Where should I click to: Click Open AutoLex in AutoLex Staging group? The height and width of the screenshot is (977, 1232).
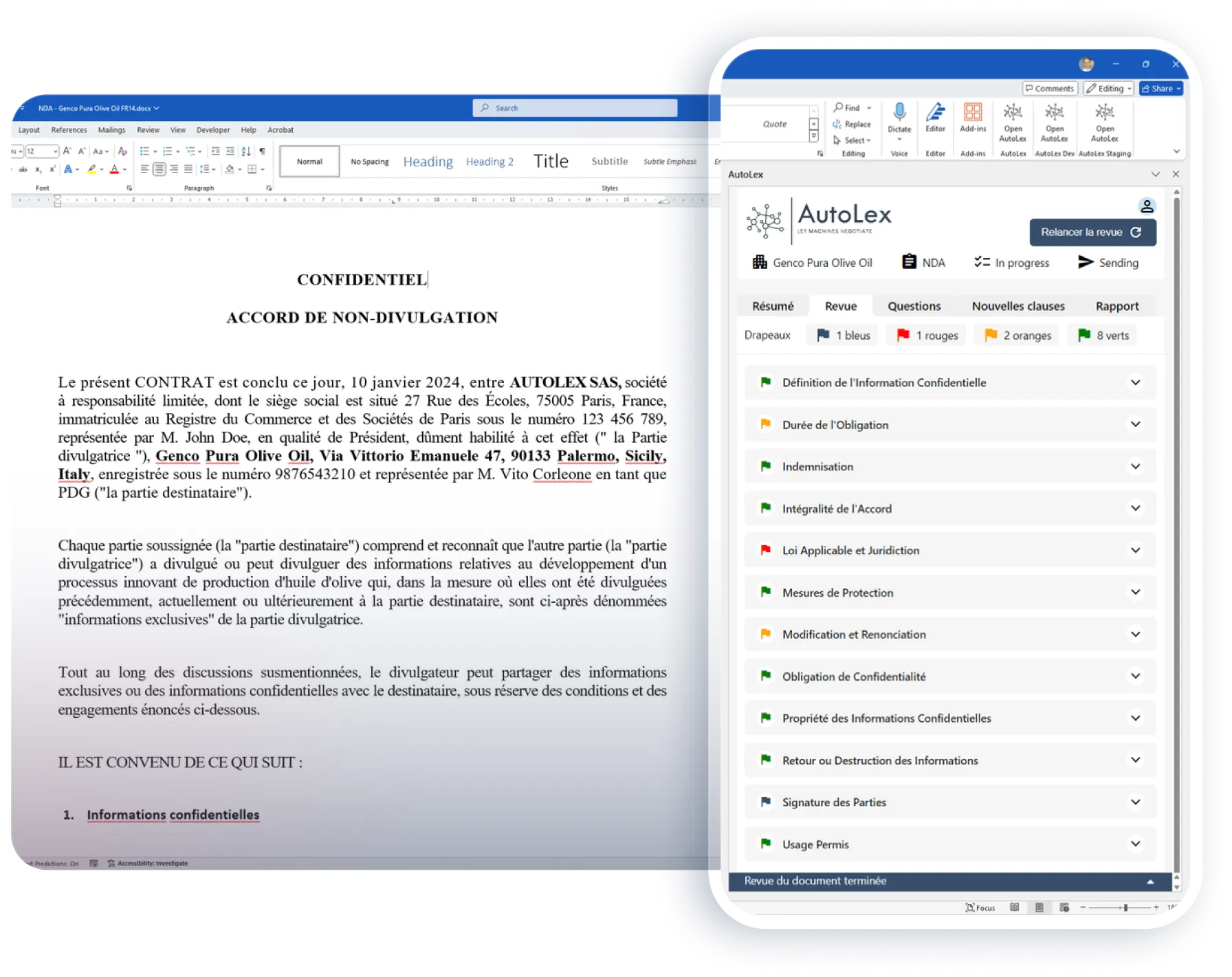click(x=1105, y=122)
